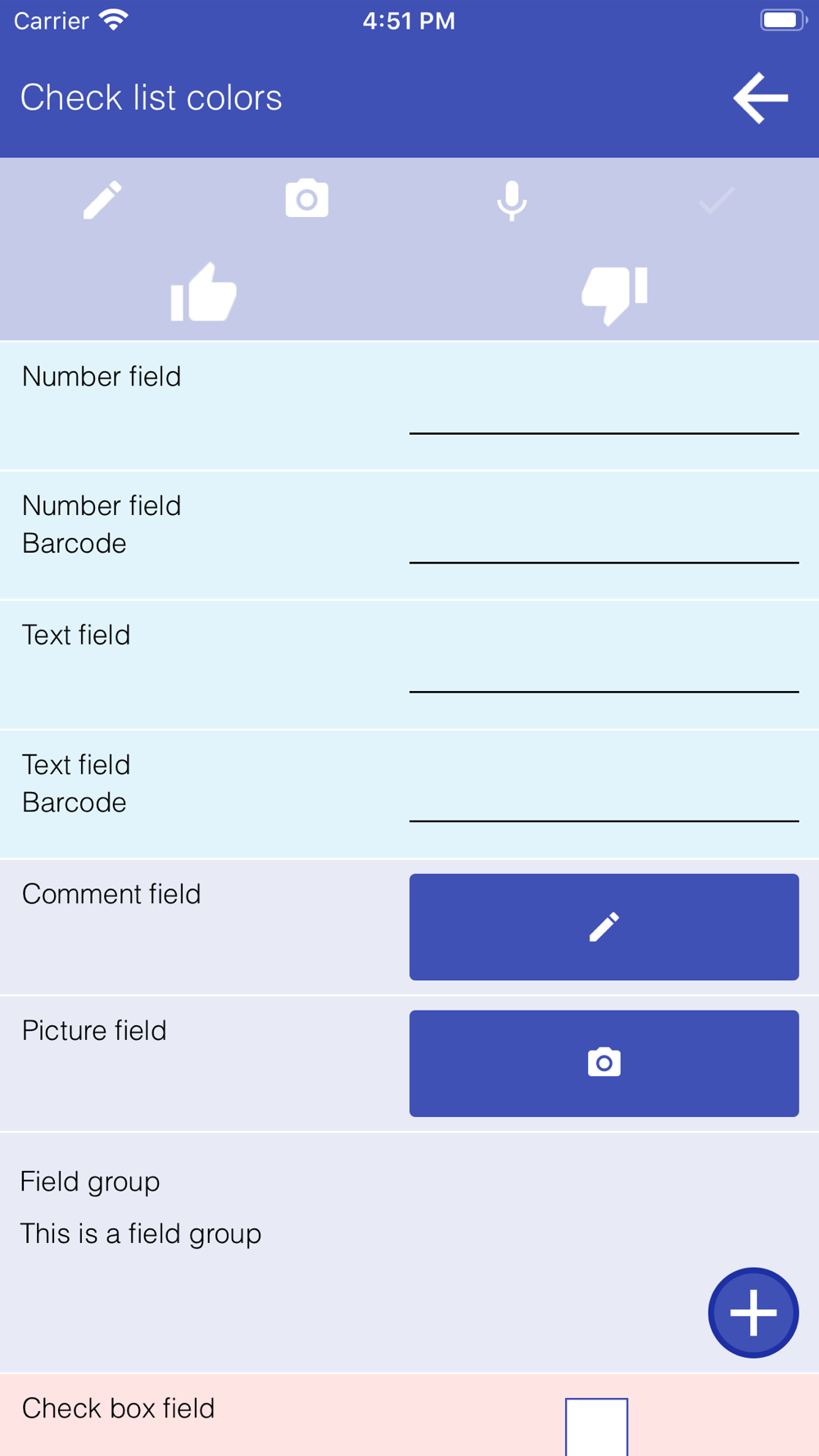Tap the Picture field camera button
Image resolution: width=819 pixels, height=1456 pixels.
pyautogui.click(x=604, y=1064)
